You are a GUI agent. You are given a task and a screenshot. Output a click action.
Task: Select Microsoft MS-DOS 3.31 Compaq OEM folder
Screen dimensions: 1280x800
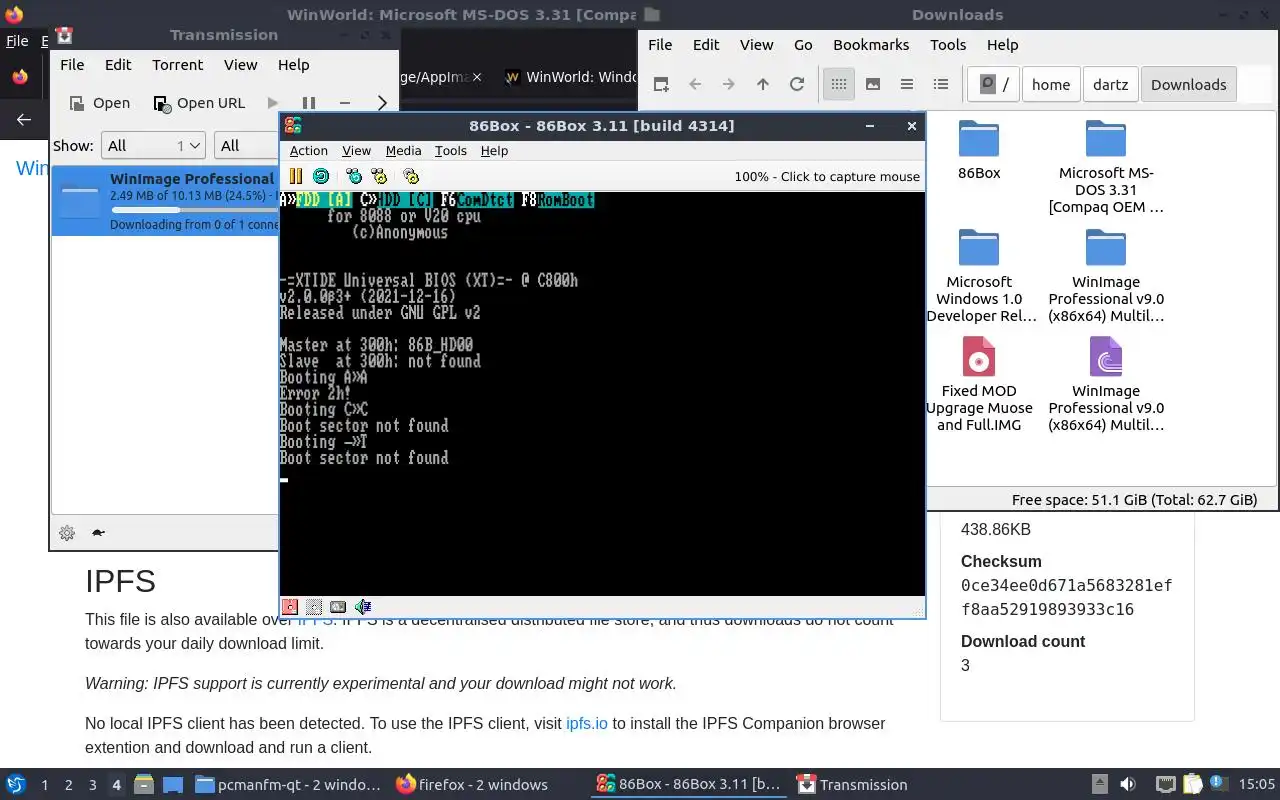(1106, 167)
